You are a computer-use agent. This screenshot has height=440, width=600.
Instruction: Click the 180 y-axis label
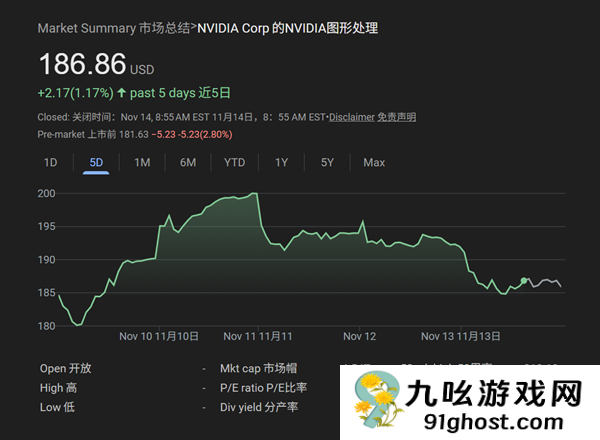[x=46, y=326]
